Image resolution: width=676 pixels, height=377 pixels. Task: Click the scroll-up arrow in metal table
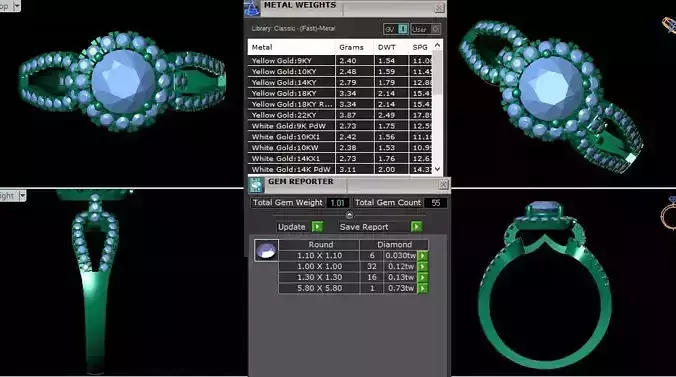coord(438,45)
